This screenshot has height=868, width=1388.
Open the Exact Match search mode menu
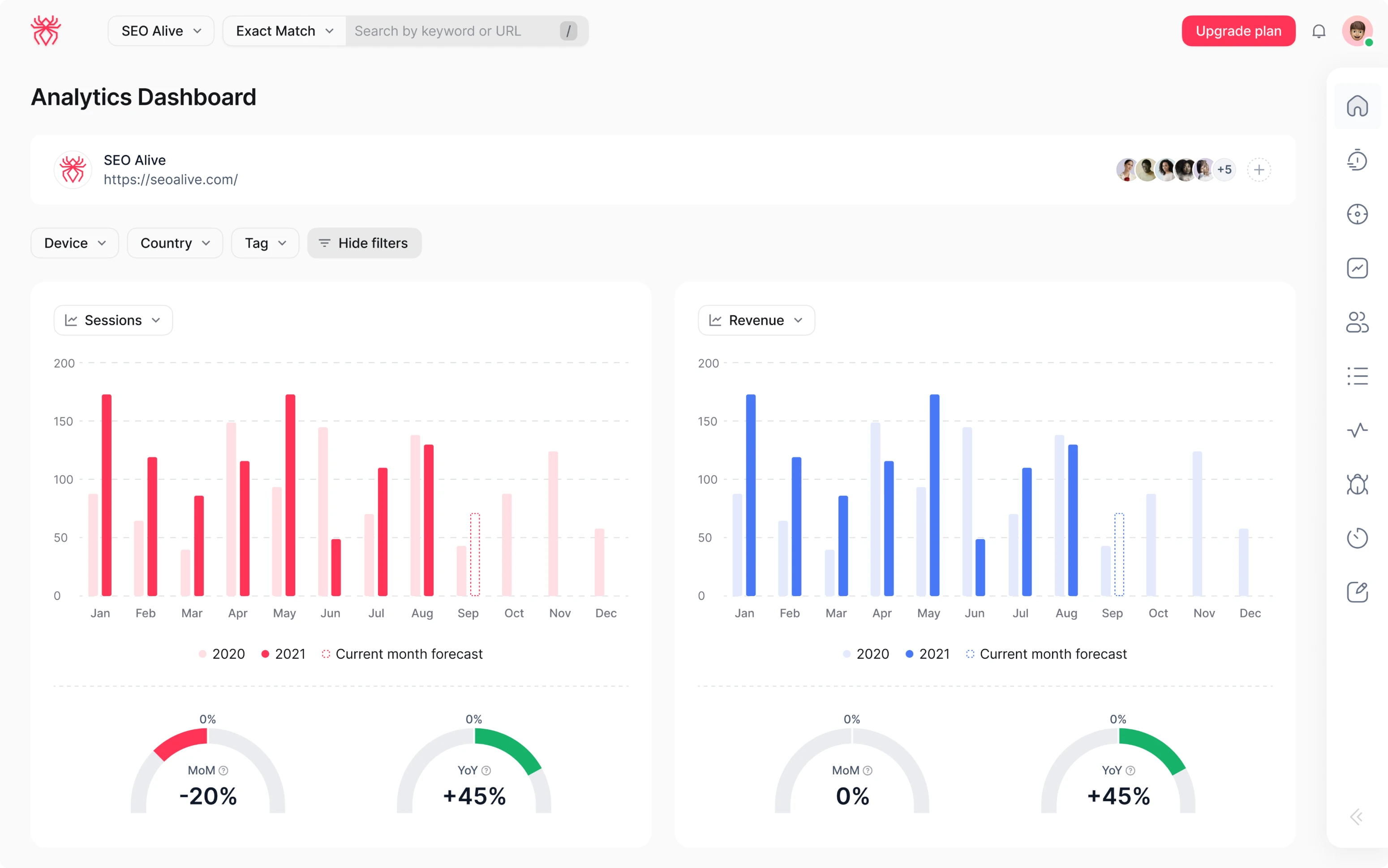(x=283, y=30)
